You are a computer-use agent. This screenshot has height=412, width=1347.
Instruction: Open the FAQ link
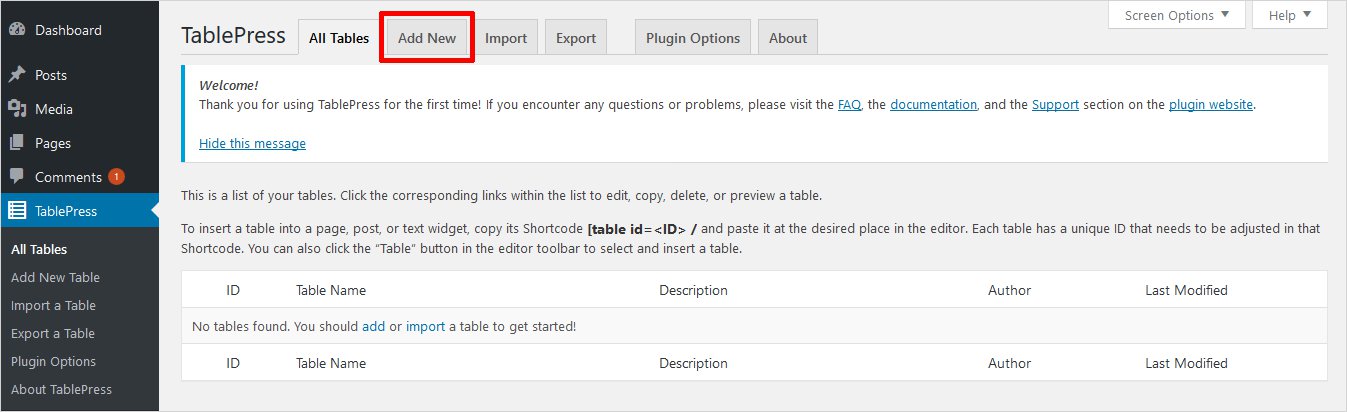coord(849,104)
